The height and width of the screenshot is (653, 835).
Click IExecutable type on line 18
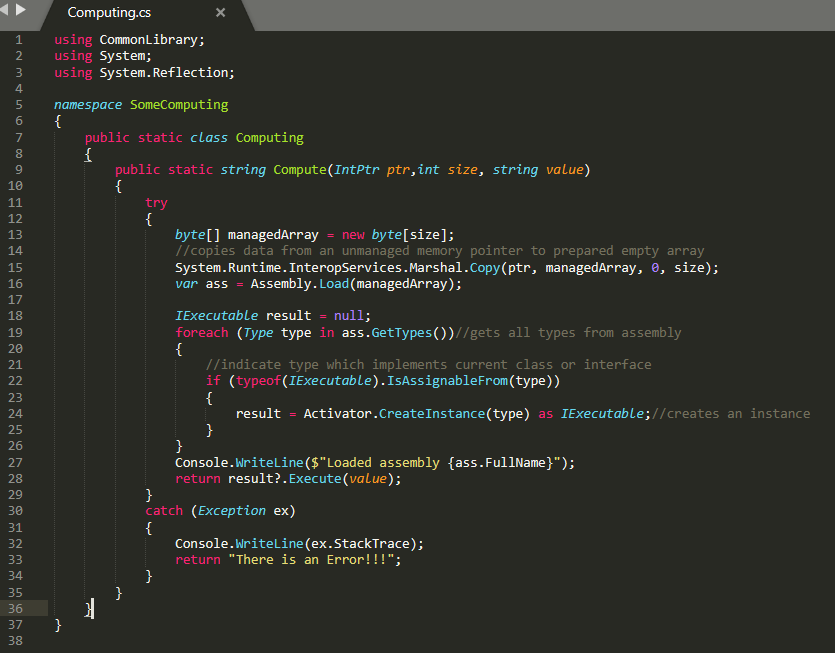pyautogui.click(x=216, y=316)
